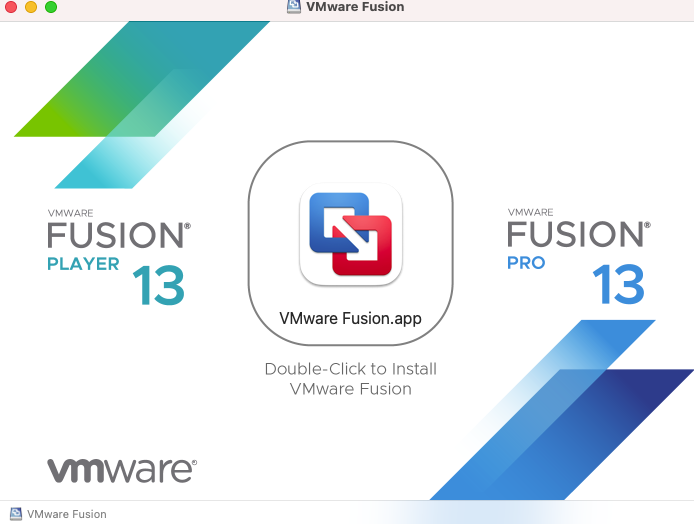Click the disk icon in bottom path bar
This screenshot has width=694, height=524.
16,514
